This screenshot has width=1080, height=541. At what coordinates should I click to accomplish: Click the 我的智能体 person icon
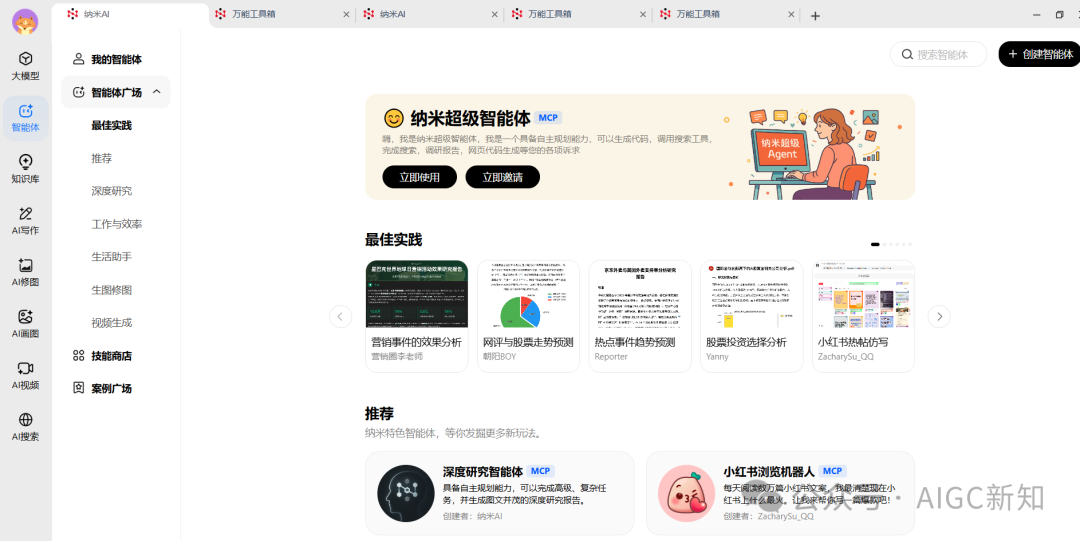point(79,59)
